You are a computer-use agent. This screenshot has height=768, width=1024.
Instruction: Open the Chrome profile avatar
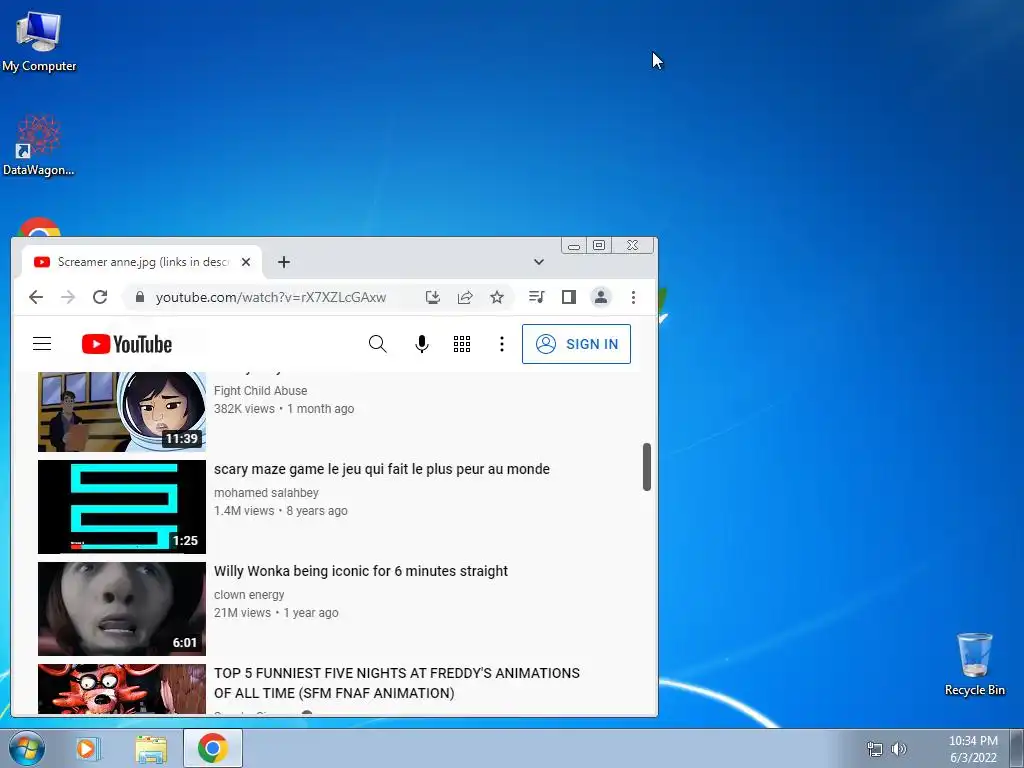click(601, 297)
